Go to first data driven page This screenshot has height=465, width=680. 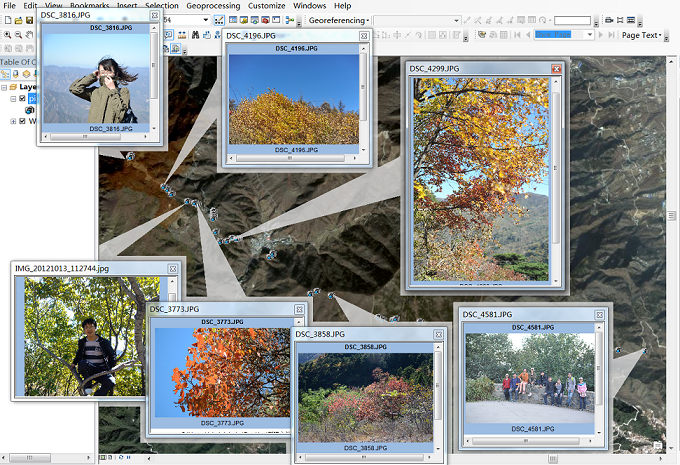click(x=517, y=35)
